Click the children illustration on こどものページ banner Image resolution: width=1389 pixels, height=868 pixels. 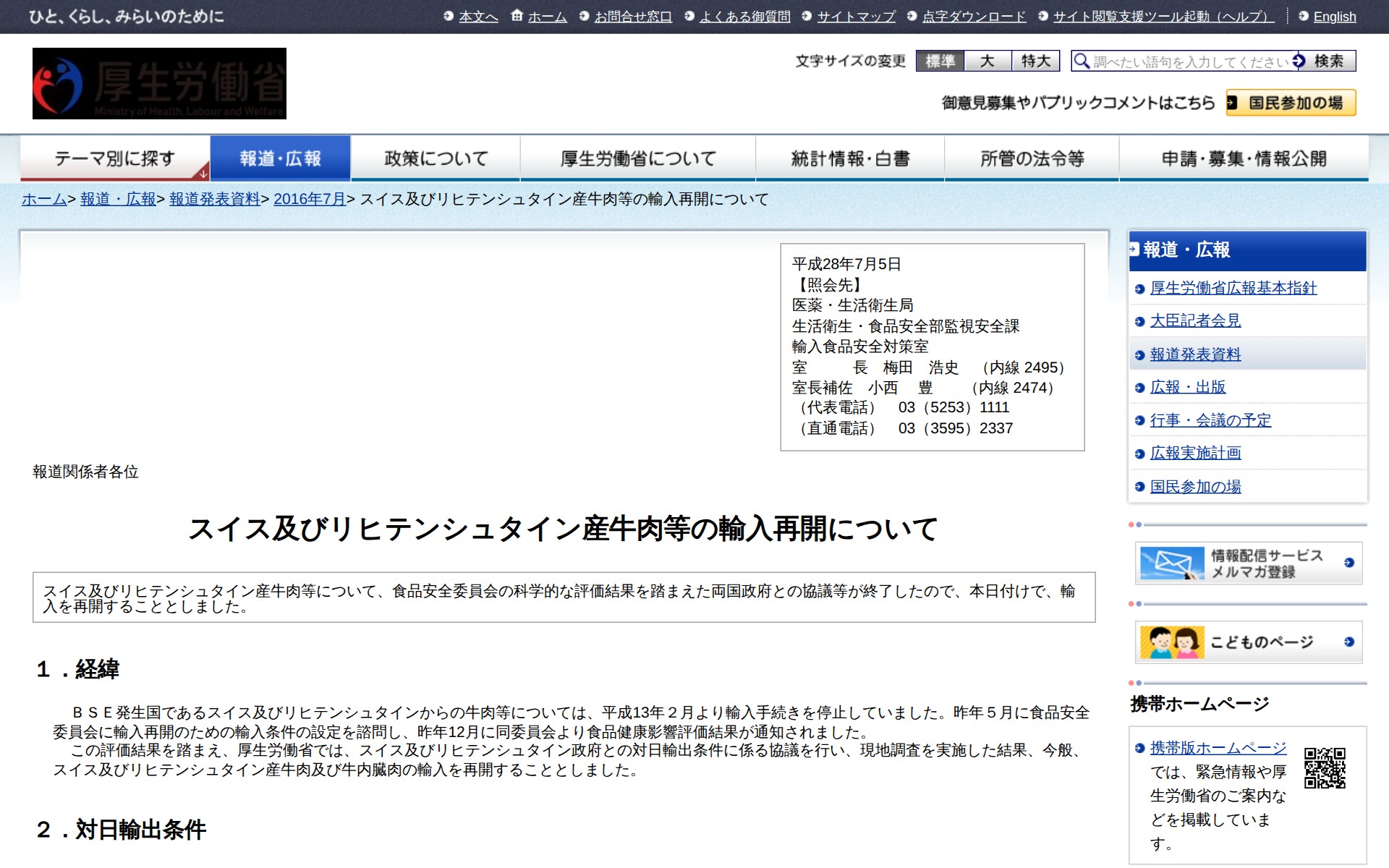click(1171, 642)
